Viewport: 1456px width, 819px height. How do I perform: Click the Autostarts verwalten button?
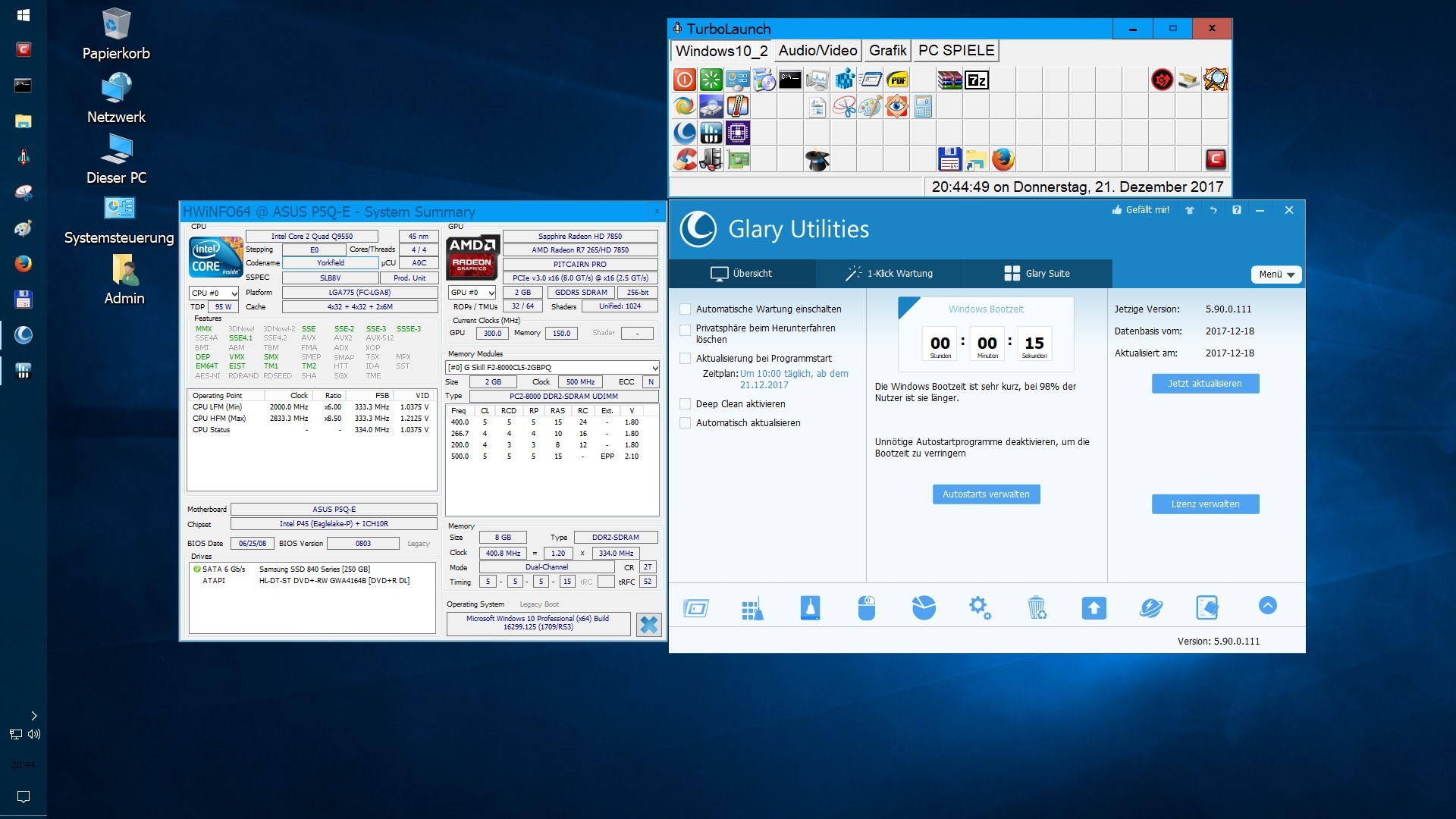pos(986,494)
